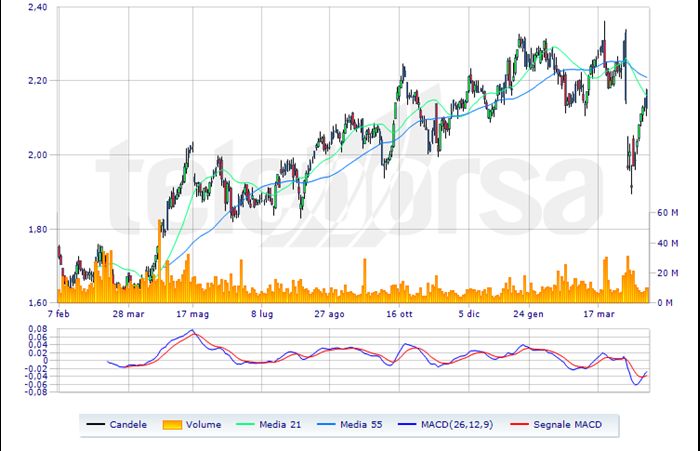Image resolution: width=700 pixels, height=451 pixels.
Task: Click the 16 ott date label
Action: coord(399,313)
